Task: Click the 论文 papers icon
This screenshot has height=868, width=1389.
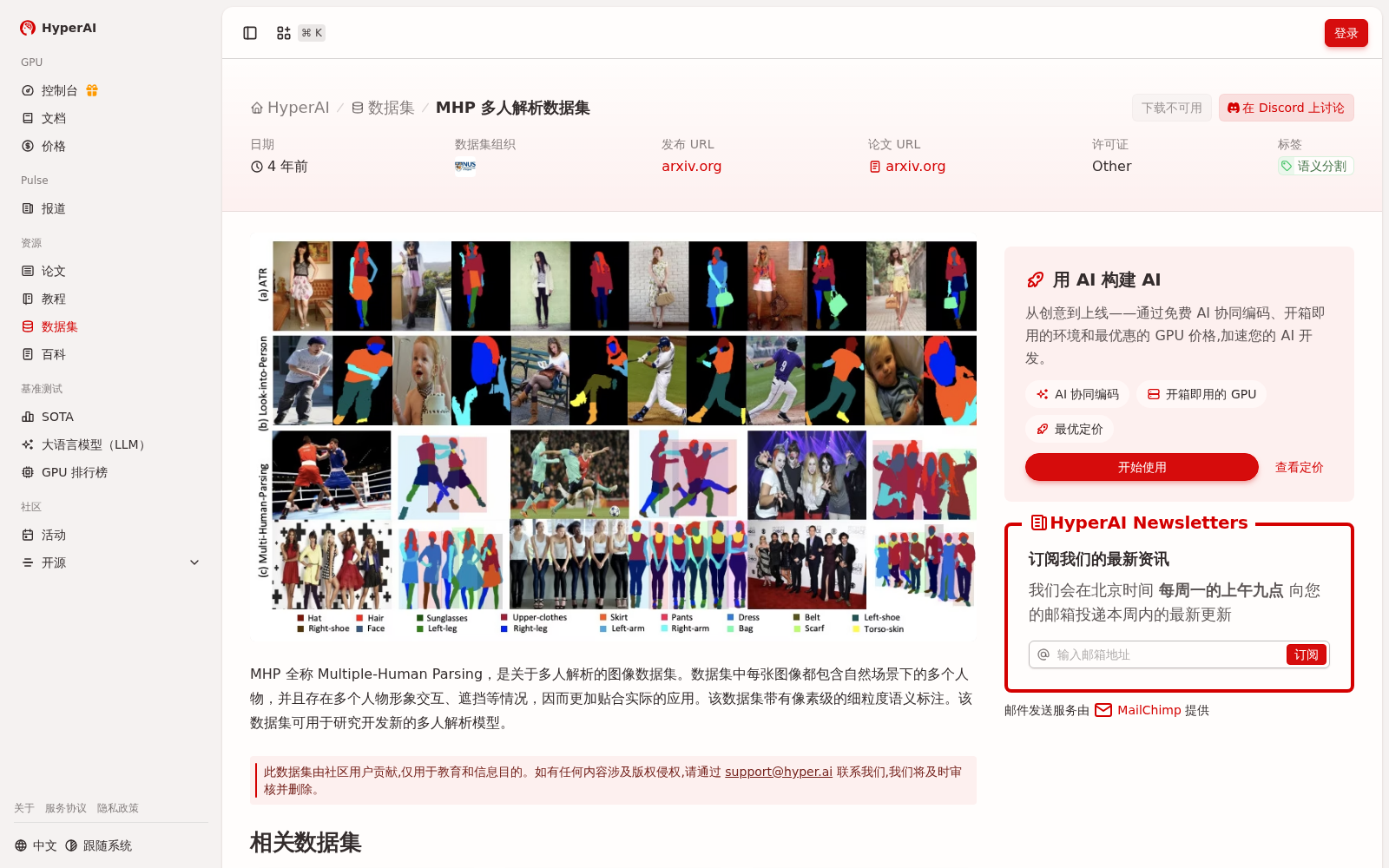Action: tap(28, 271)
